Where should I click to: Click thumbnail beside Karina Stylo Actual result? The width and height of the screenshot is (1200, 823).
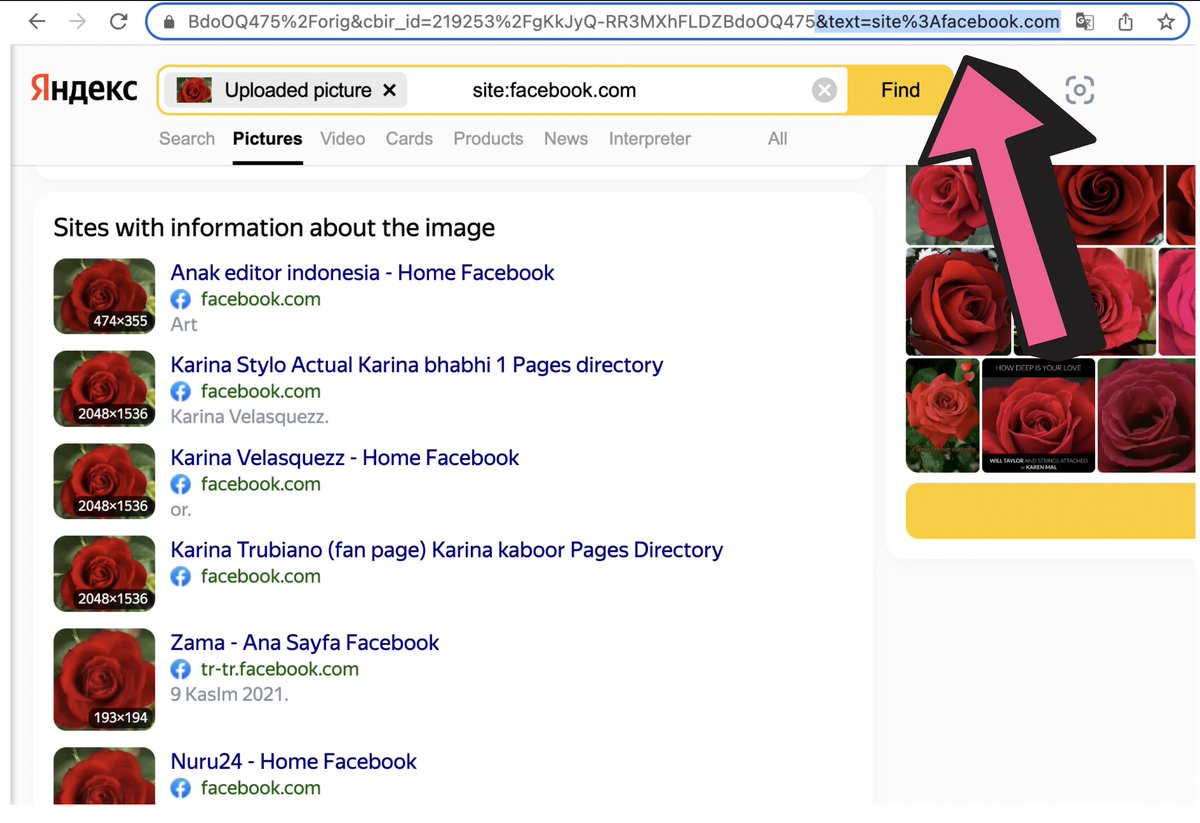104,388
